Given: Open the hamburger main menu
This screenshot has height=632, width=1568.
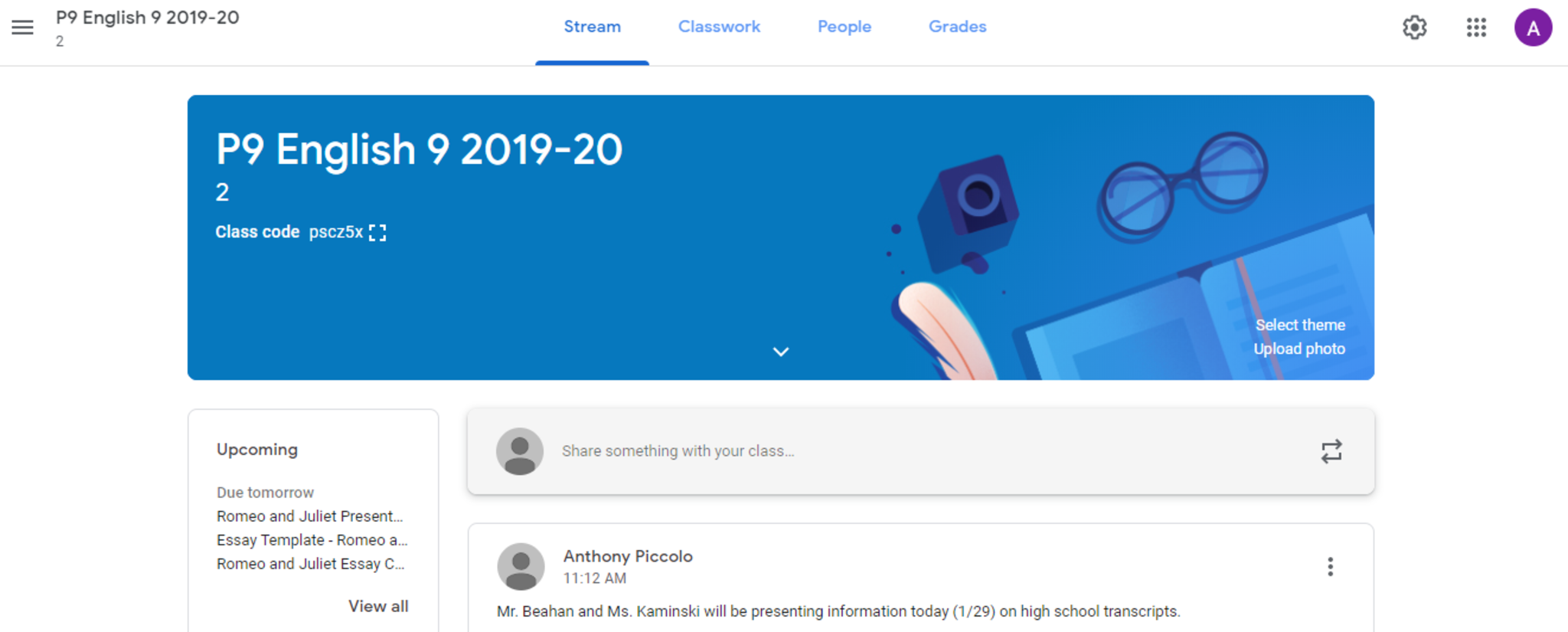Looking at the screenshot, I should pos(22,28).
